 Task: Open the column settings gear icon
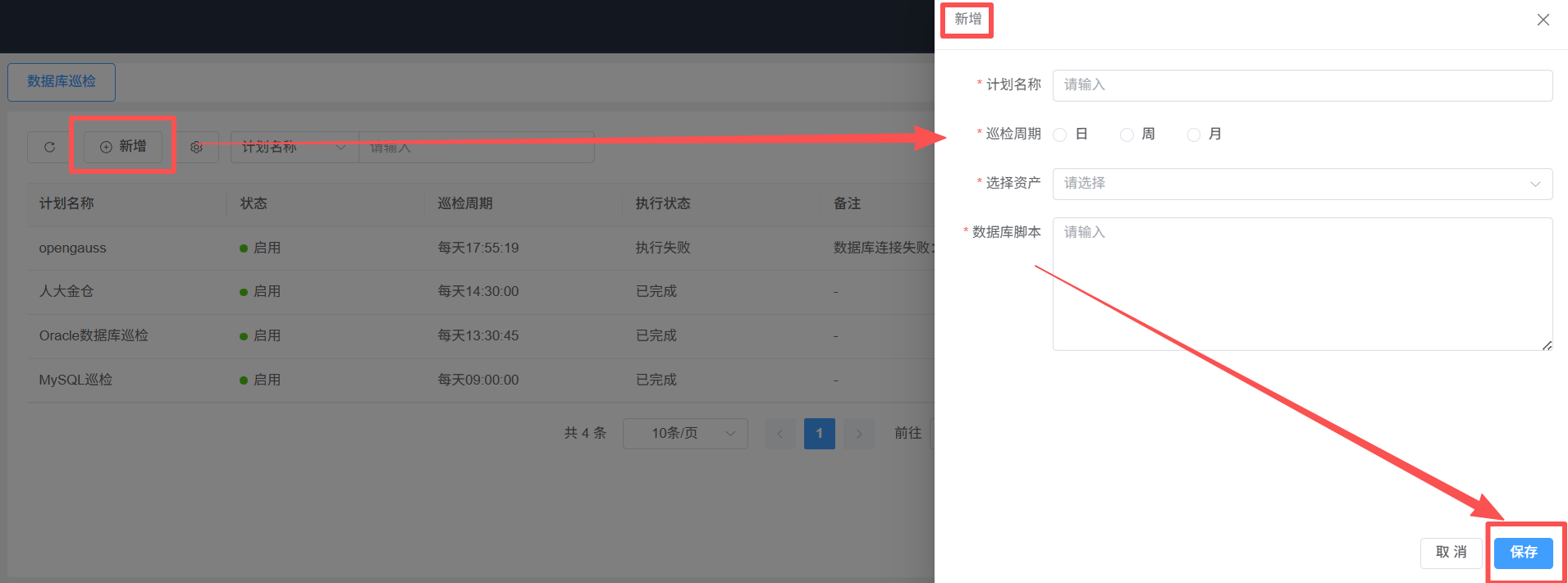(196, 147)
